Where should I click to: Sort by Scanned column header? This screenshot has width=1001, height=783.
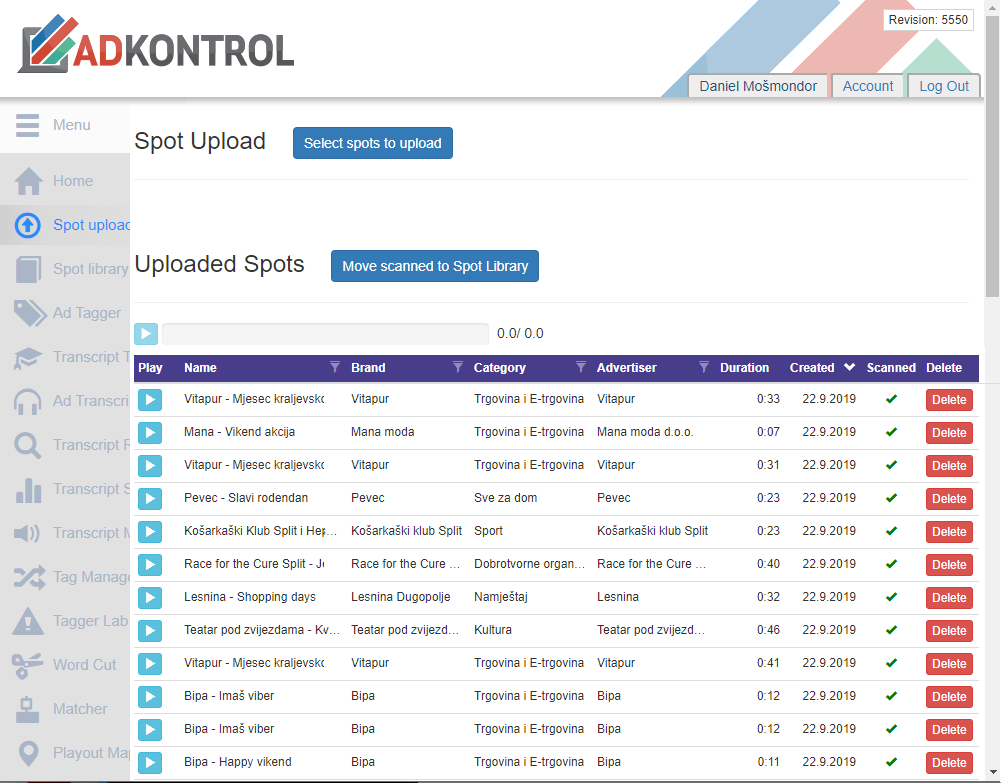click(891, 368)
